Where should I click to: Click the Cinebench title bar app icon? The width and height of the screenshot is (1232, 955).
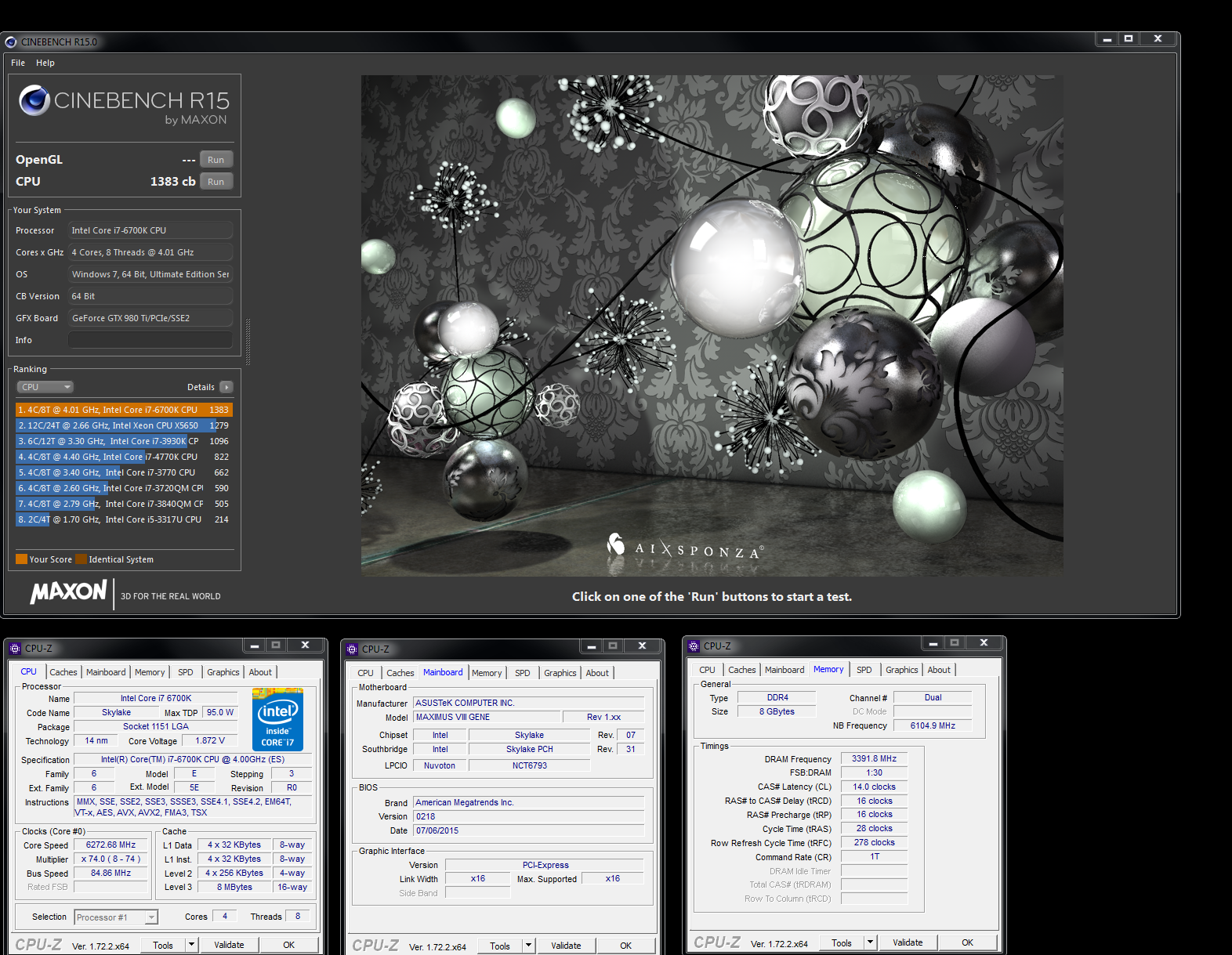pos(11,42)
